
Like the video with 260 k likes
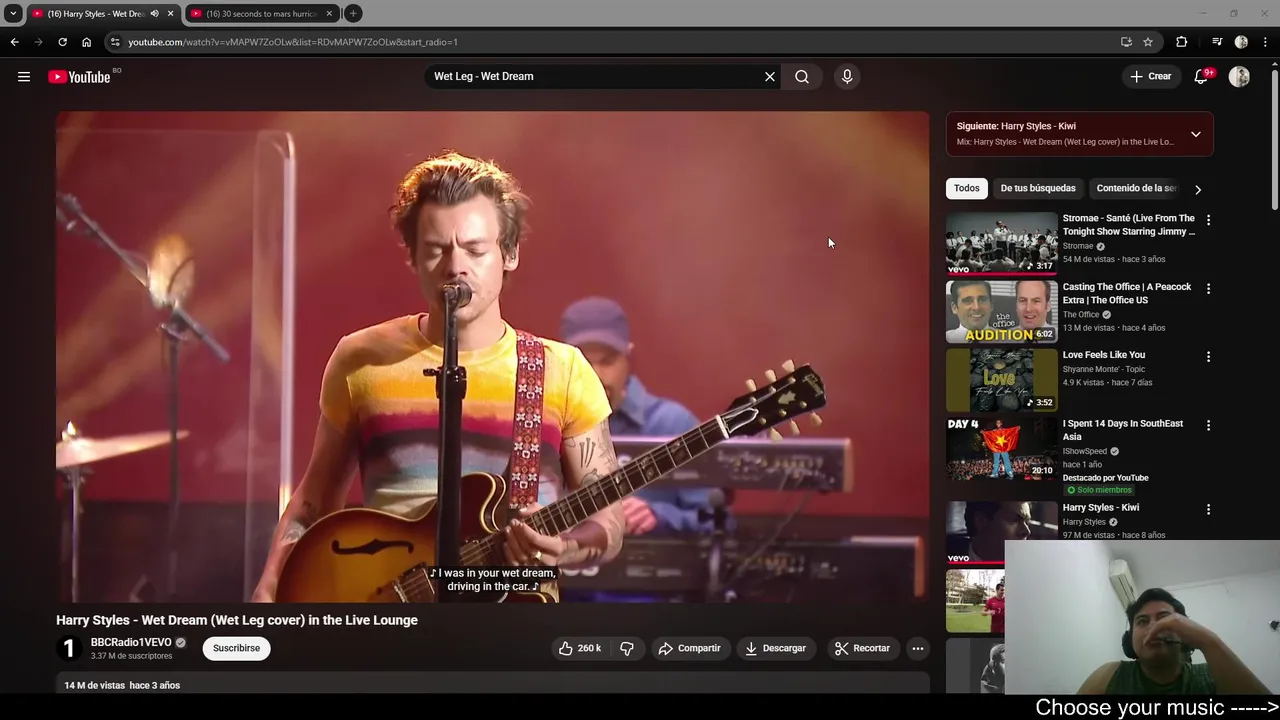point(580,648)
